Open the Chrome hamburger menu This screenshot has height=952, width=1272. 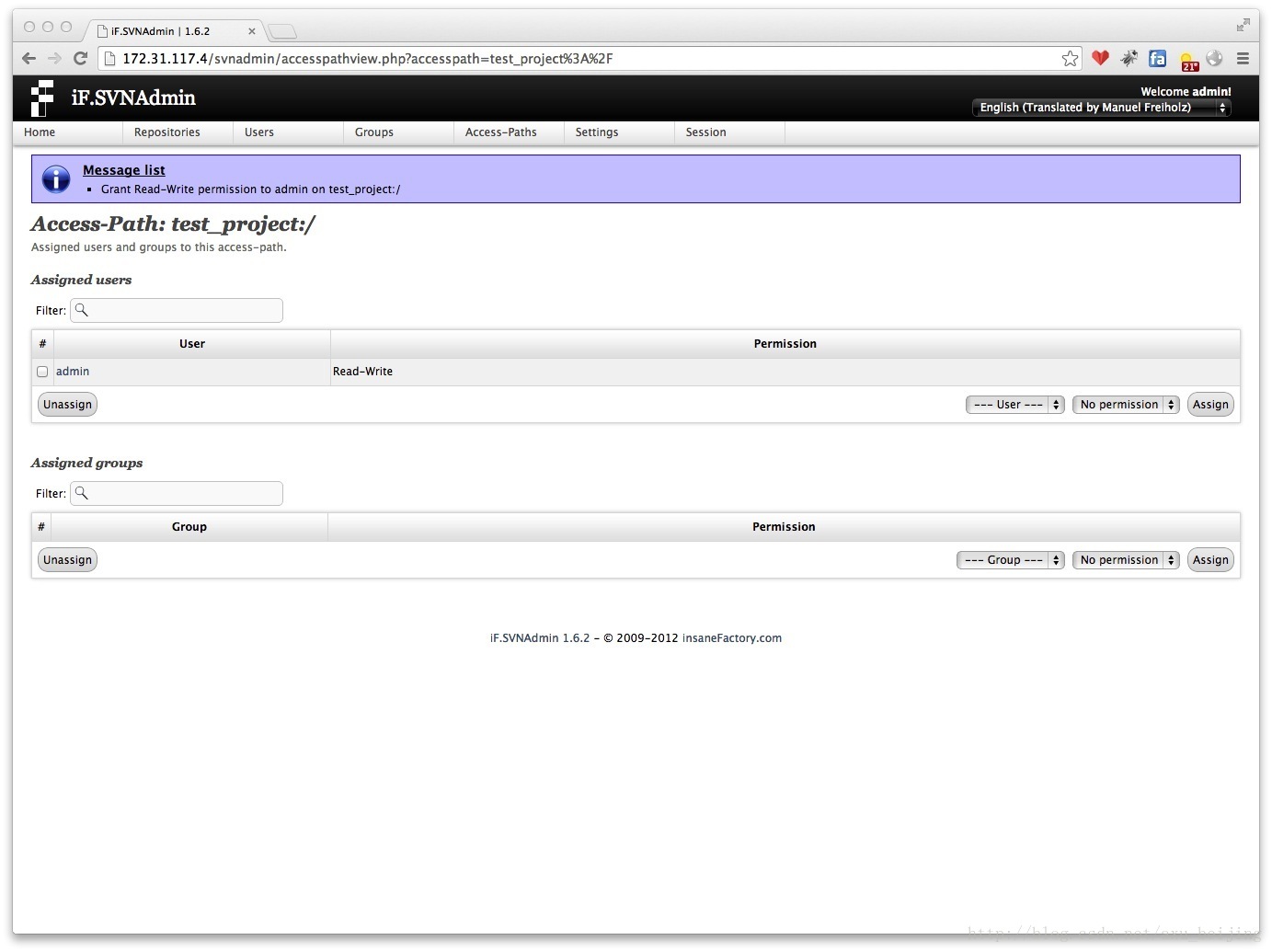1243,59
